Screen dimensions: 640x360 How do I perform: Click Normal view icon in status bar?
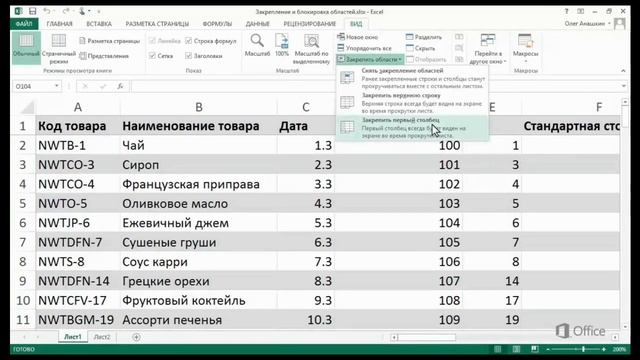coord(498,349)
